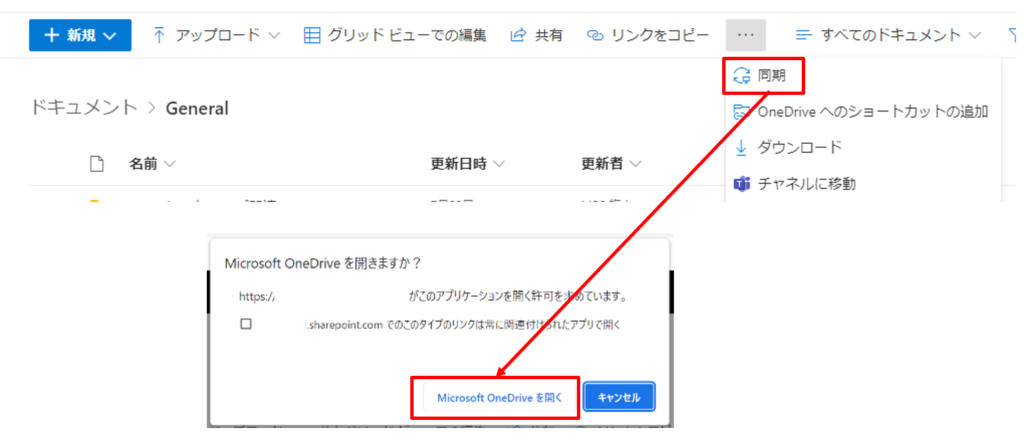
Task: Expand the 新規 dropdown chevron
Action: point(111,36)
